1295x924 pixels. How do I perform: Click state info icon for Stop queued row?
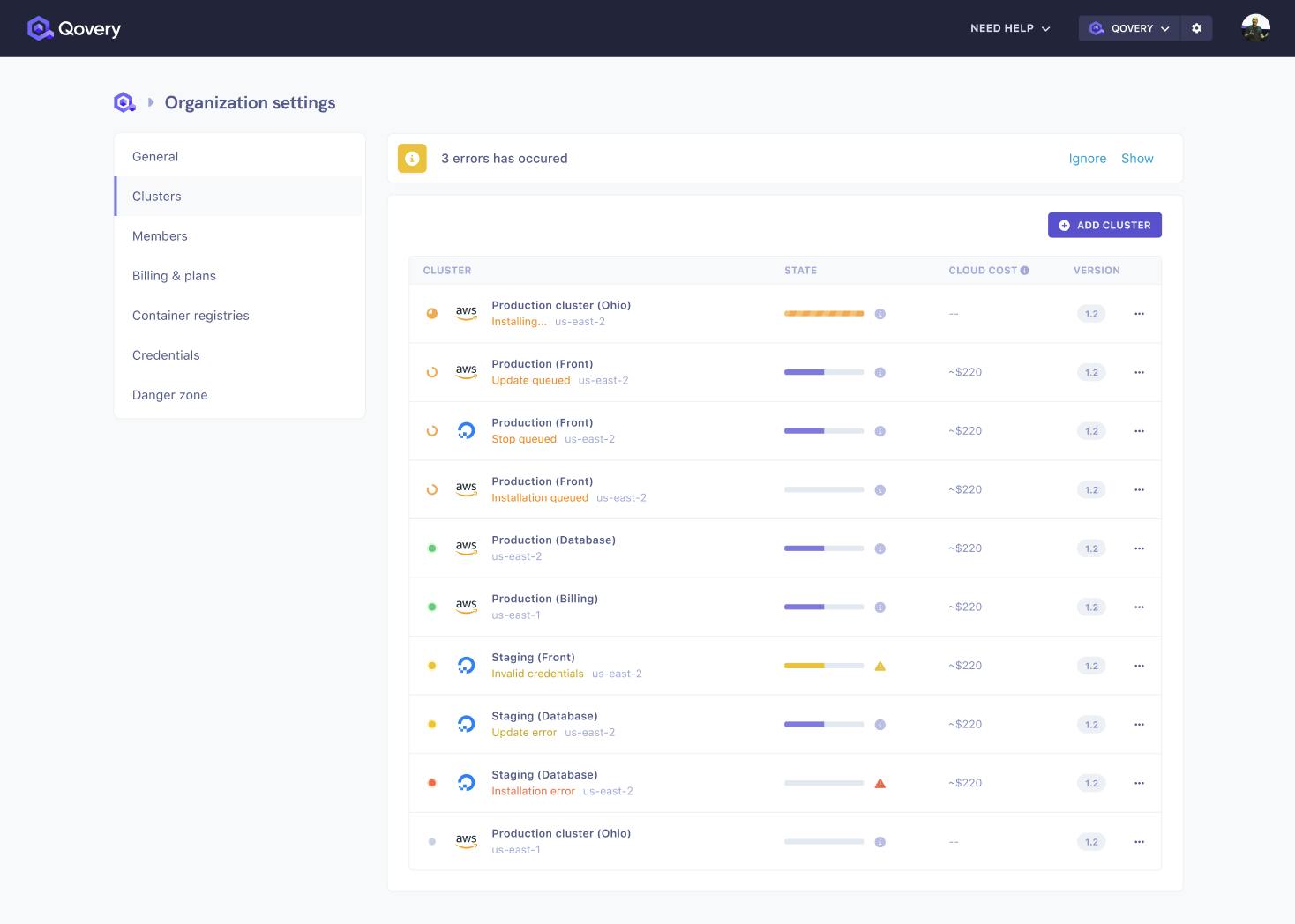(880, 431)
